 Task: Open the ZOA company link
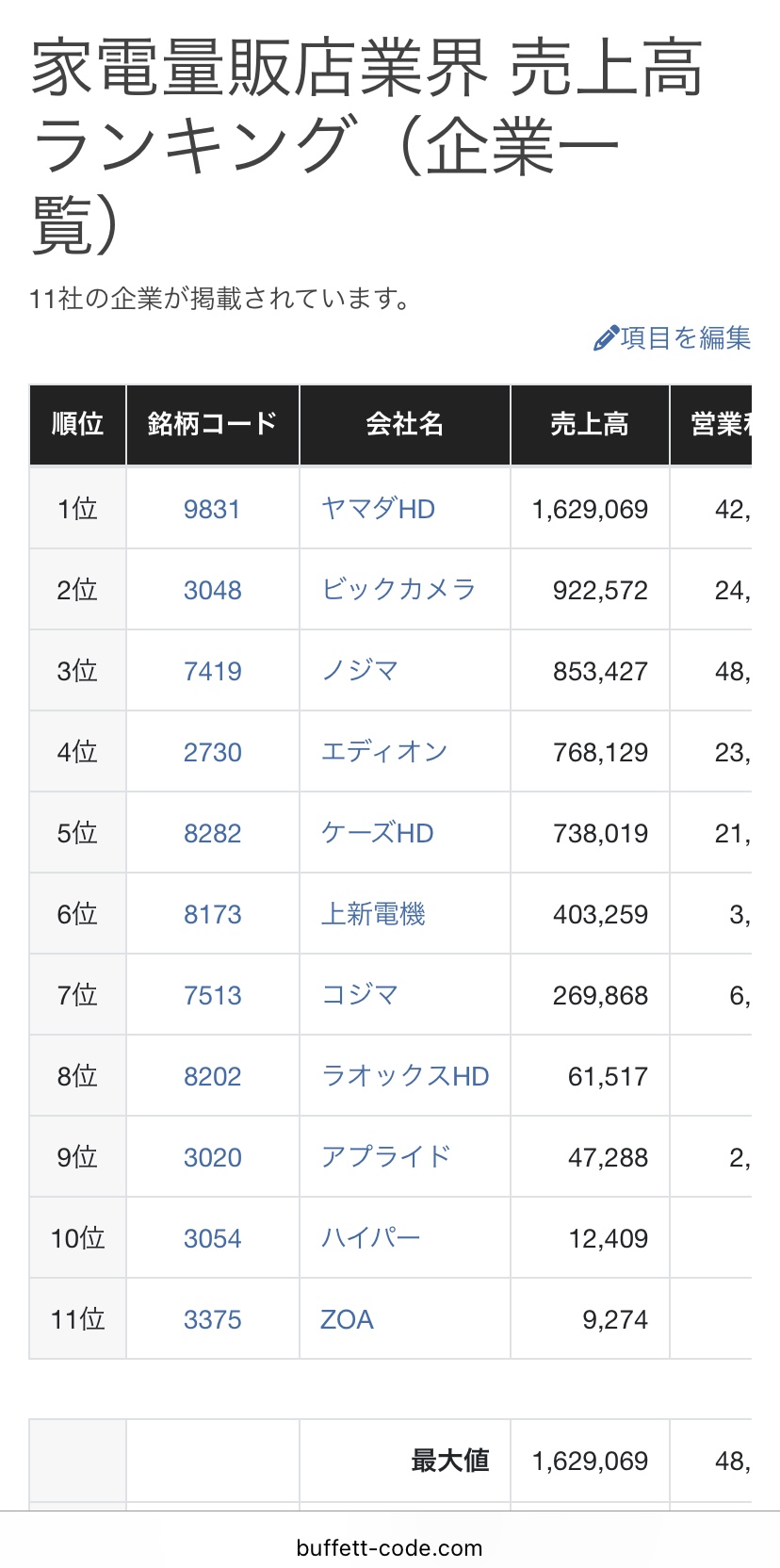tap(347, 1319)
